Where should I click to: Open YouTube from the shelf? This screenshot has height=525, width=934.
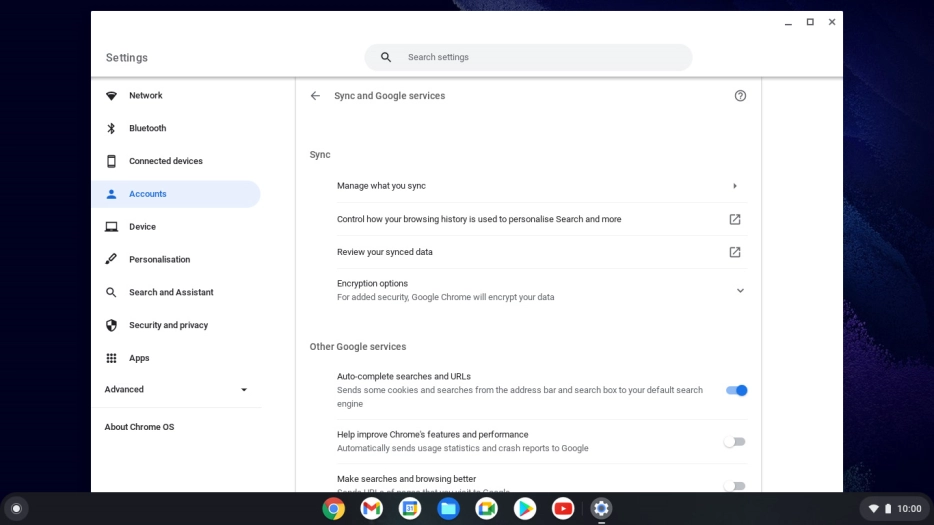click(563, 508)
